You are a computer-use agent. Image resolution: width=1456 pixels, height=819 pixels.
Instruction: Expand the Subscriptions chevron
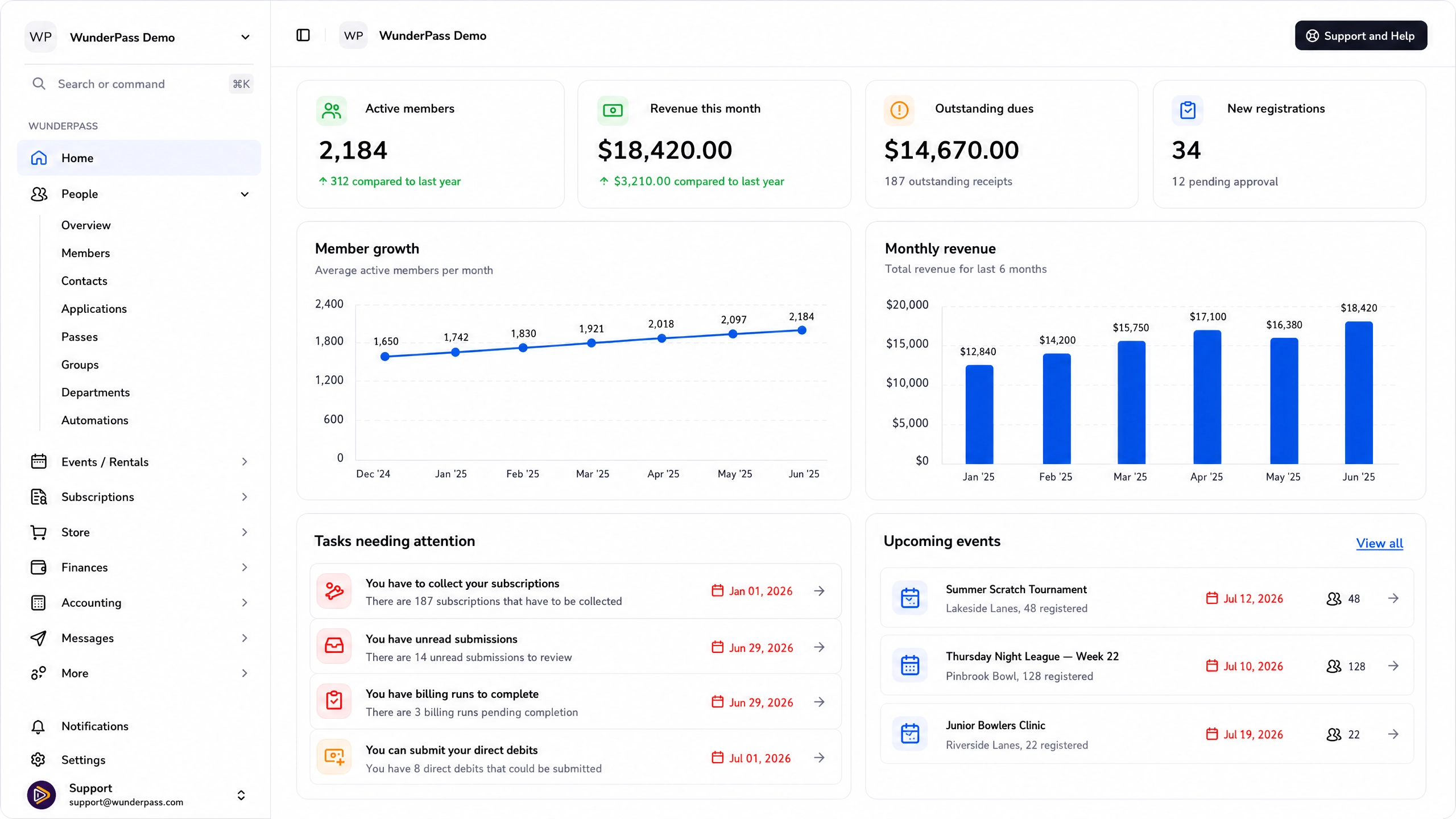click(245, 497)
